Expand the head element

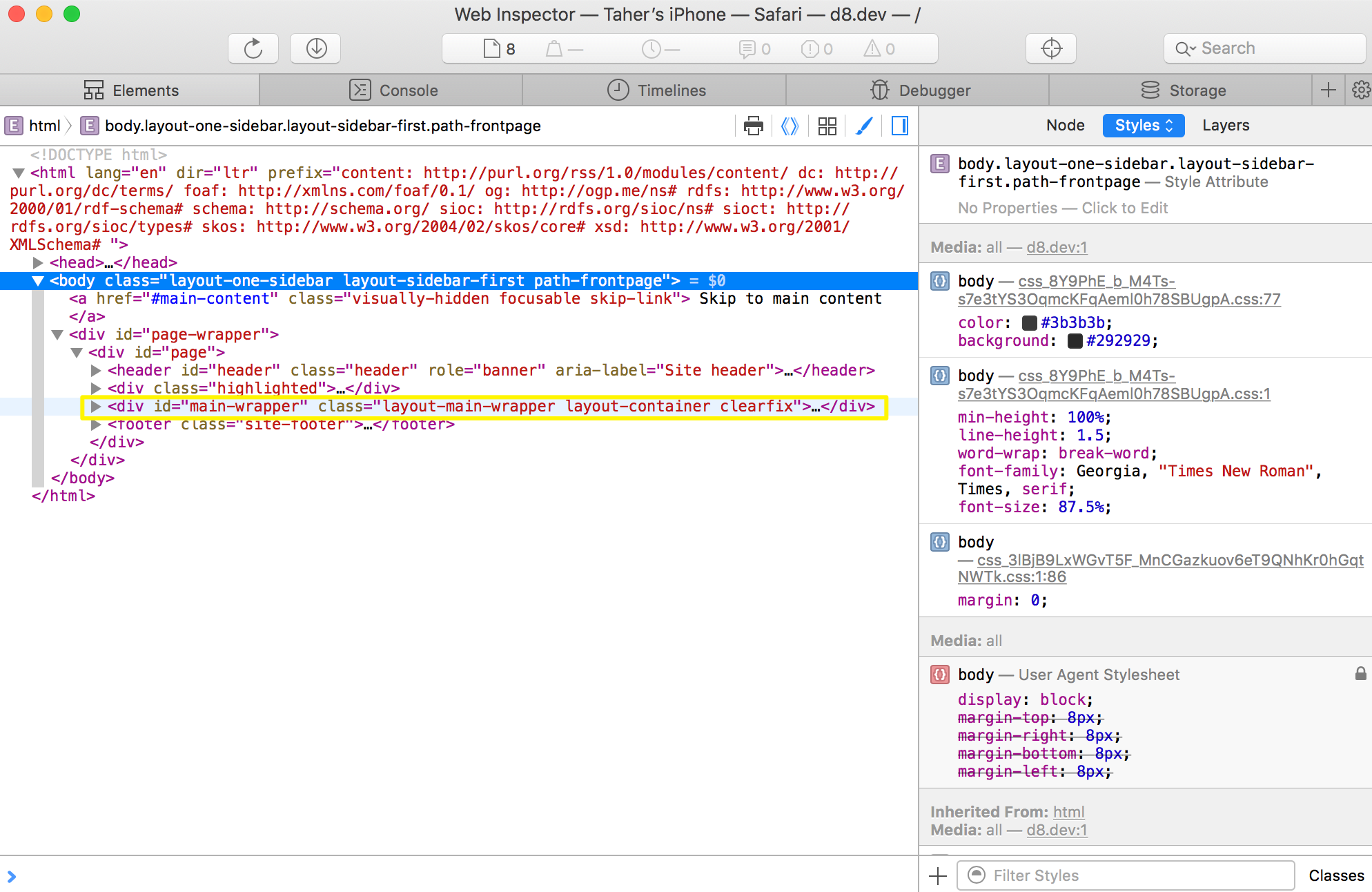[38, 263]
